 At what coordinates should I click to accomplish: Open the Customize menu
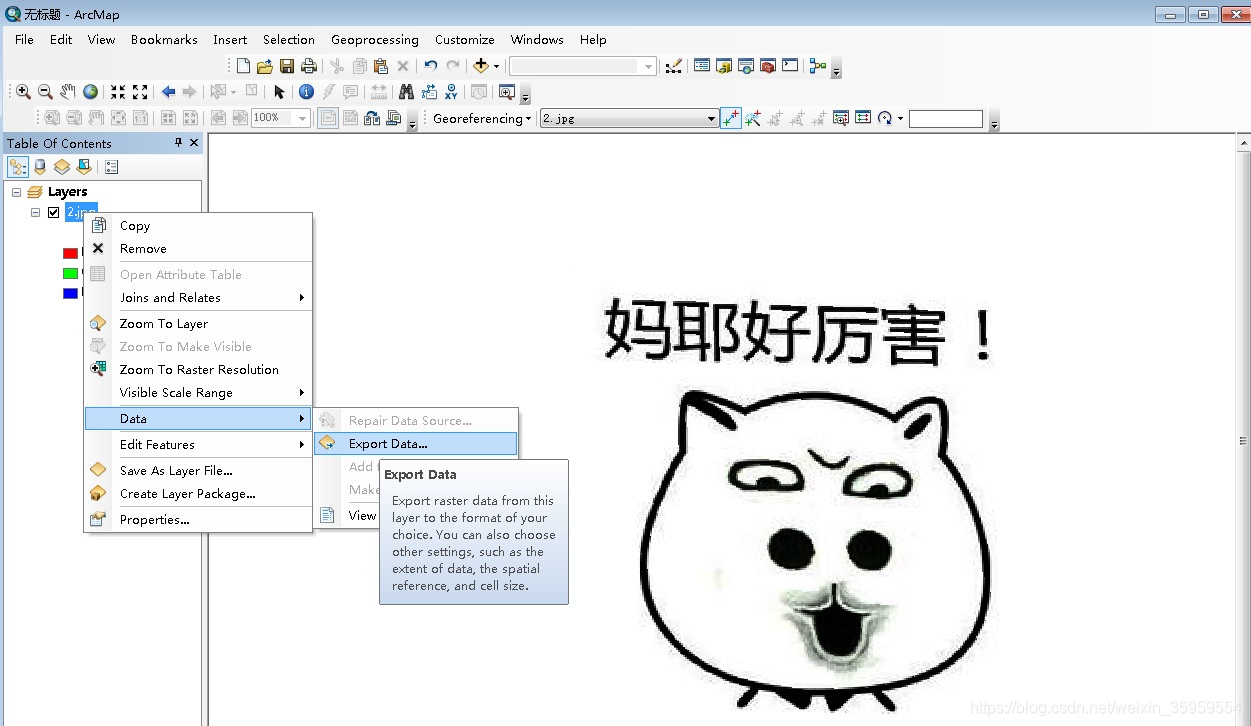click(x=464, y=39)
